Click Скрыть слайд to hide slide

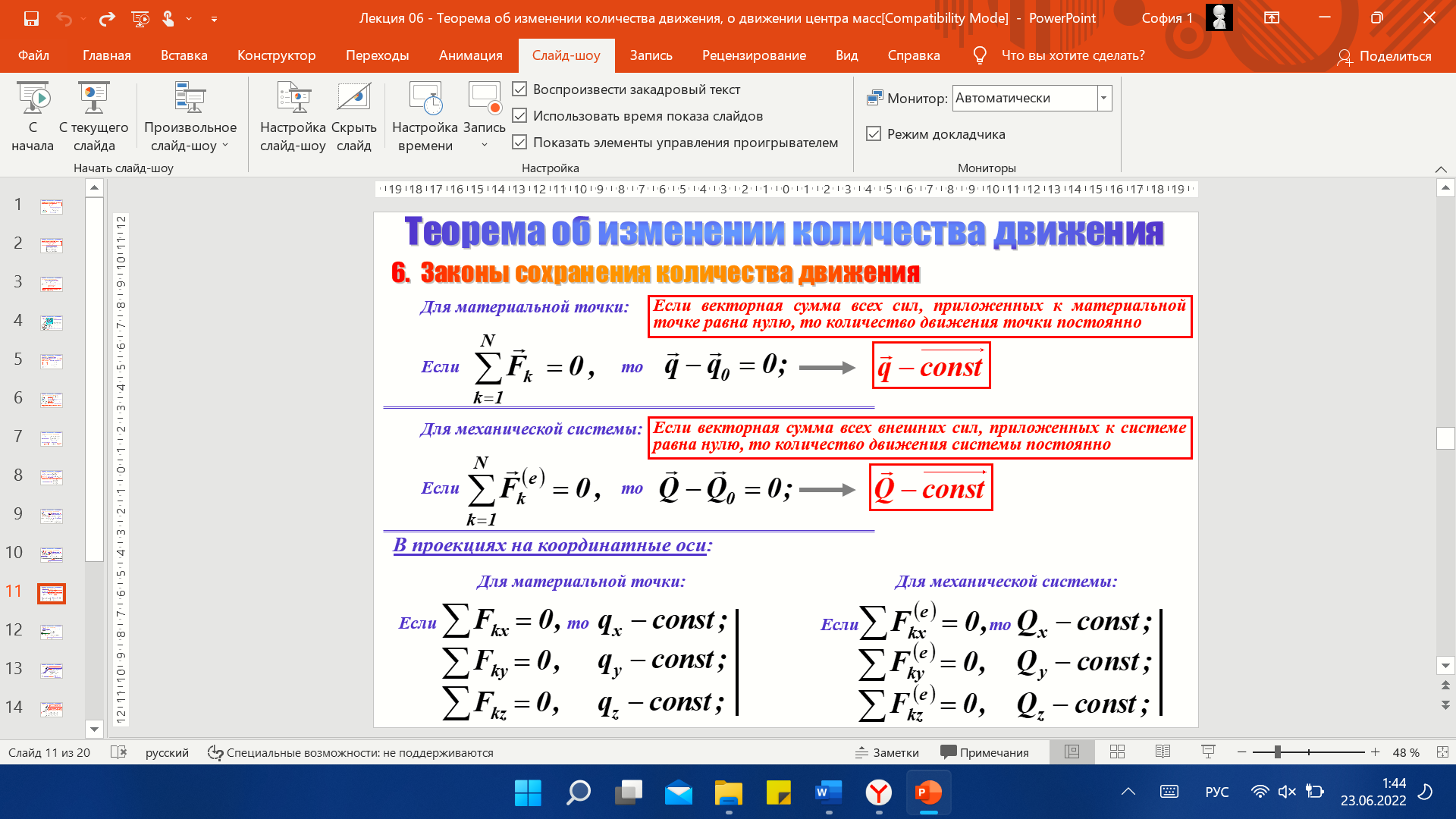coord(354,118)
